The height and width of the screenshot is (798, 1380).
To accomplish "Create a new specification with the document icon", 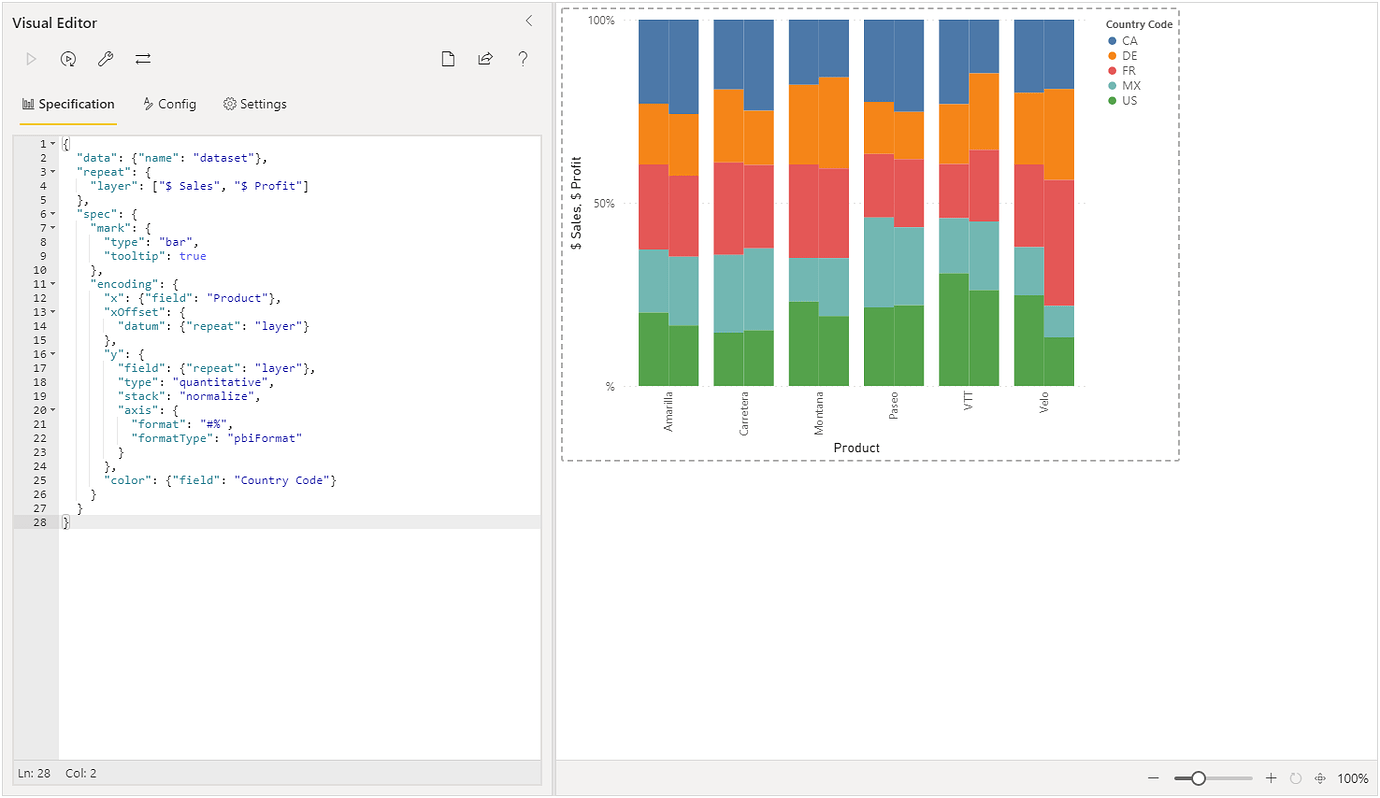I will [448, 58].
